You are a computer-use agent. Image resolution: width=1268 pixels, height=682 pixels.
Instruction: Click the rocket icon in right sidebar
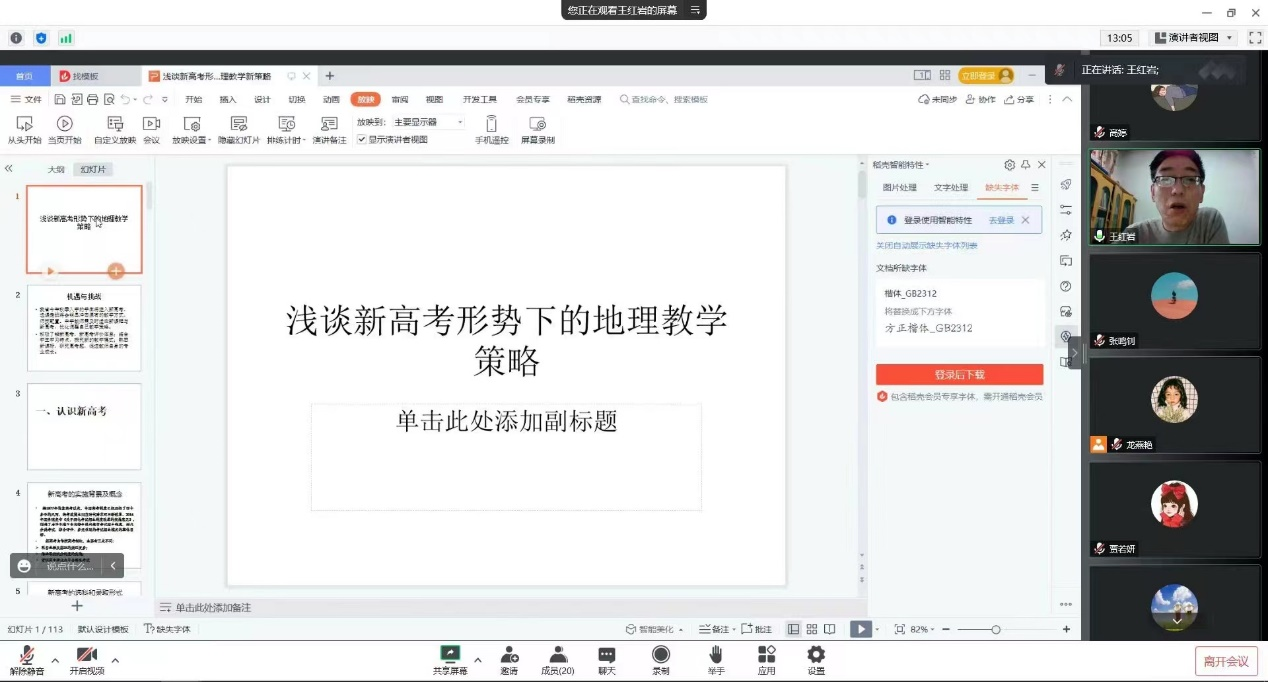(x=1066, y=184)
